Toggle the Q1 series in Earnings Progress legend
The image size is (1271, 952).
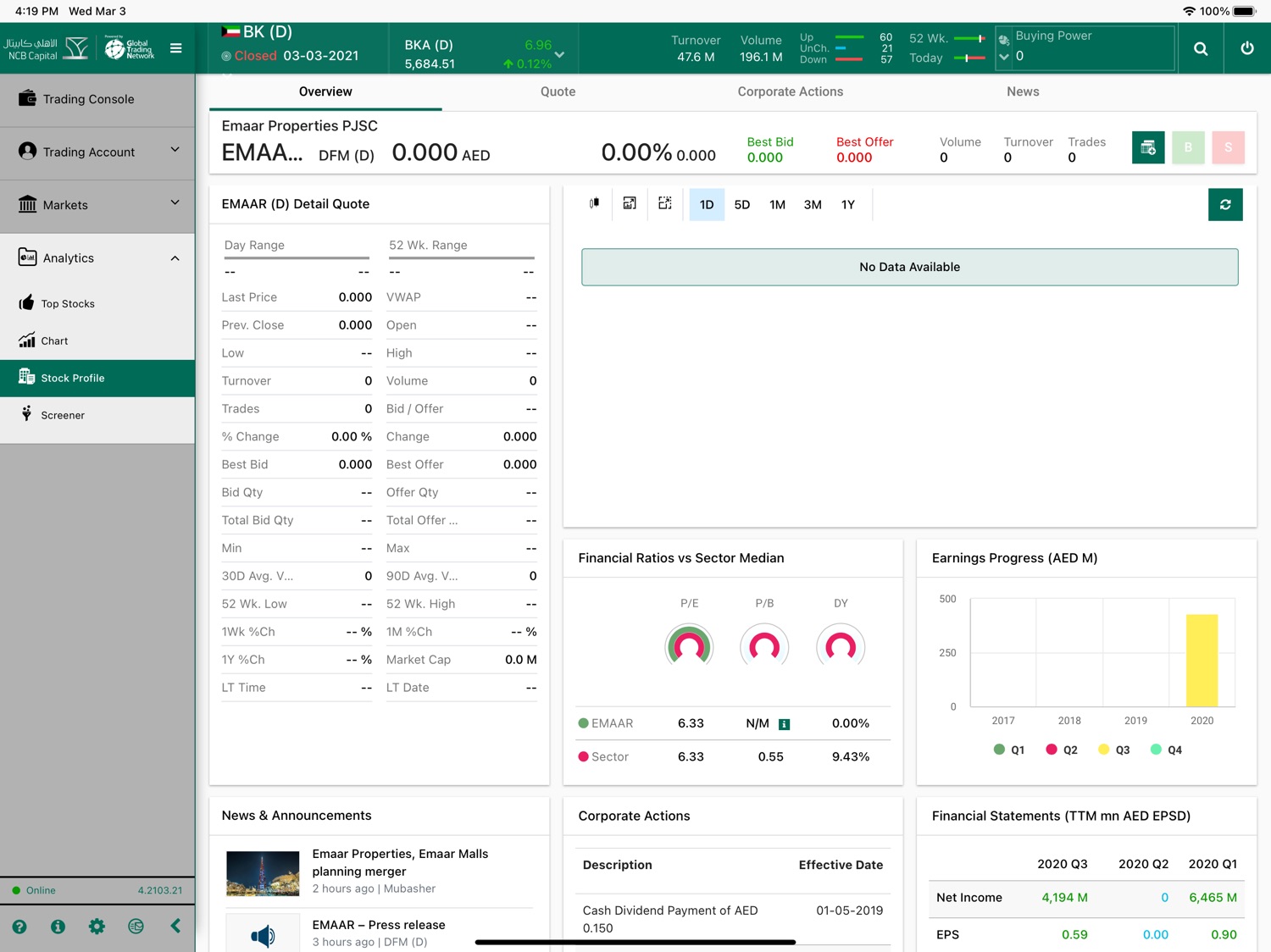(x=1009, y=750)
